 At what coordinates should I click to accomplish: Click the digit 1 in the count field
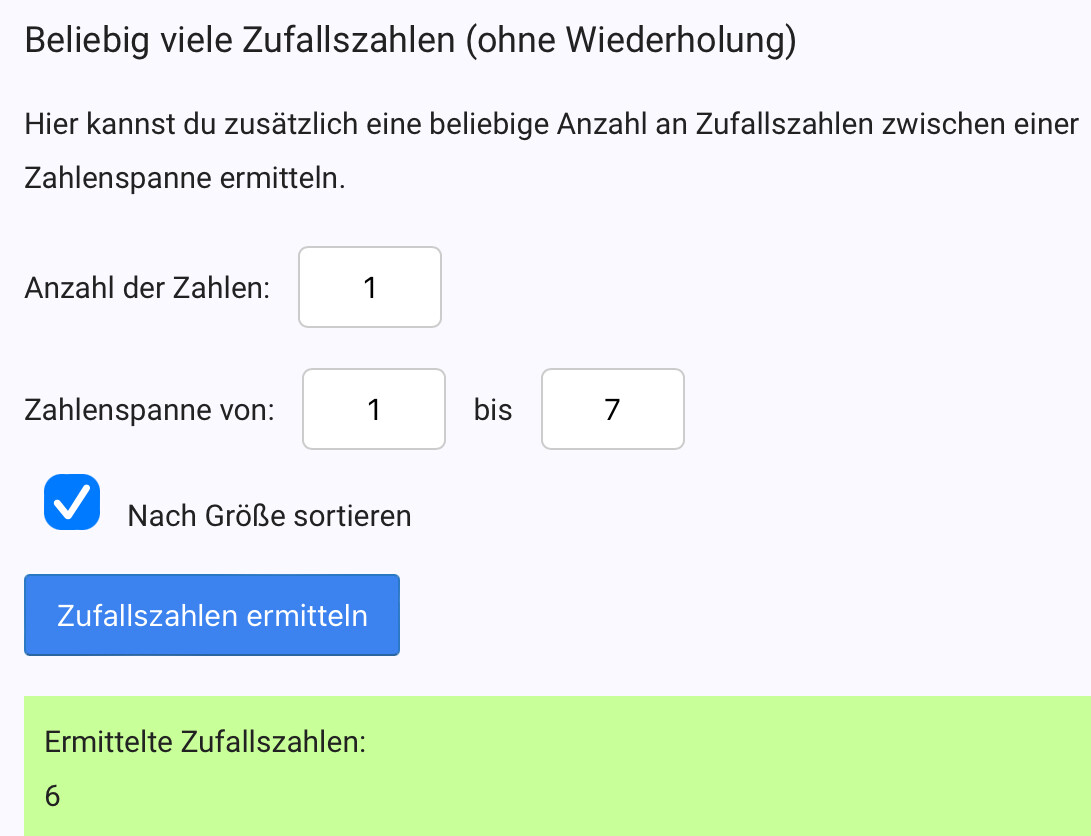tap(370, 288)
